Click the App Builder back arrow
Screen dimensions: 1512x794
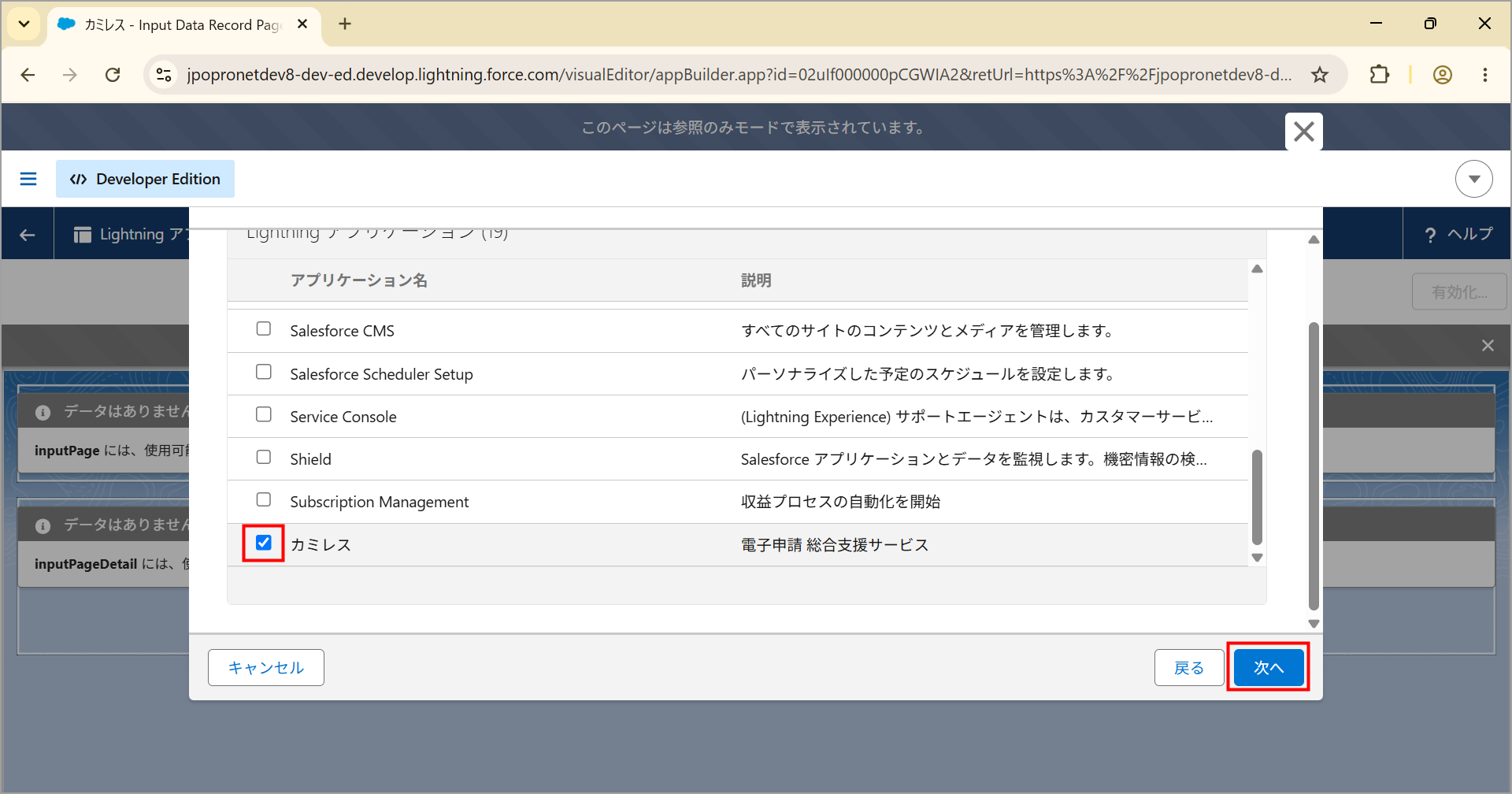[28, 234]
